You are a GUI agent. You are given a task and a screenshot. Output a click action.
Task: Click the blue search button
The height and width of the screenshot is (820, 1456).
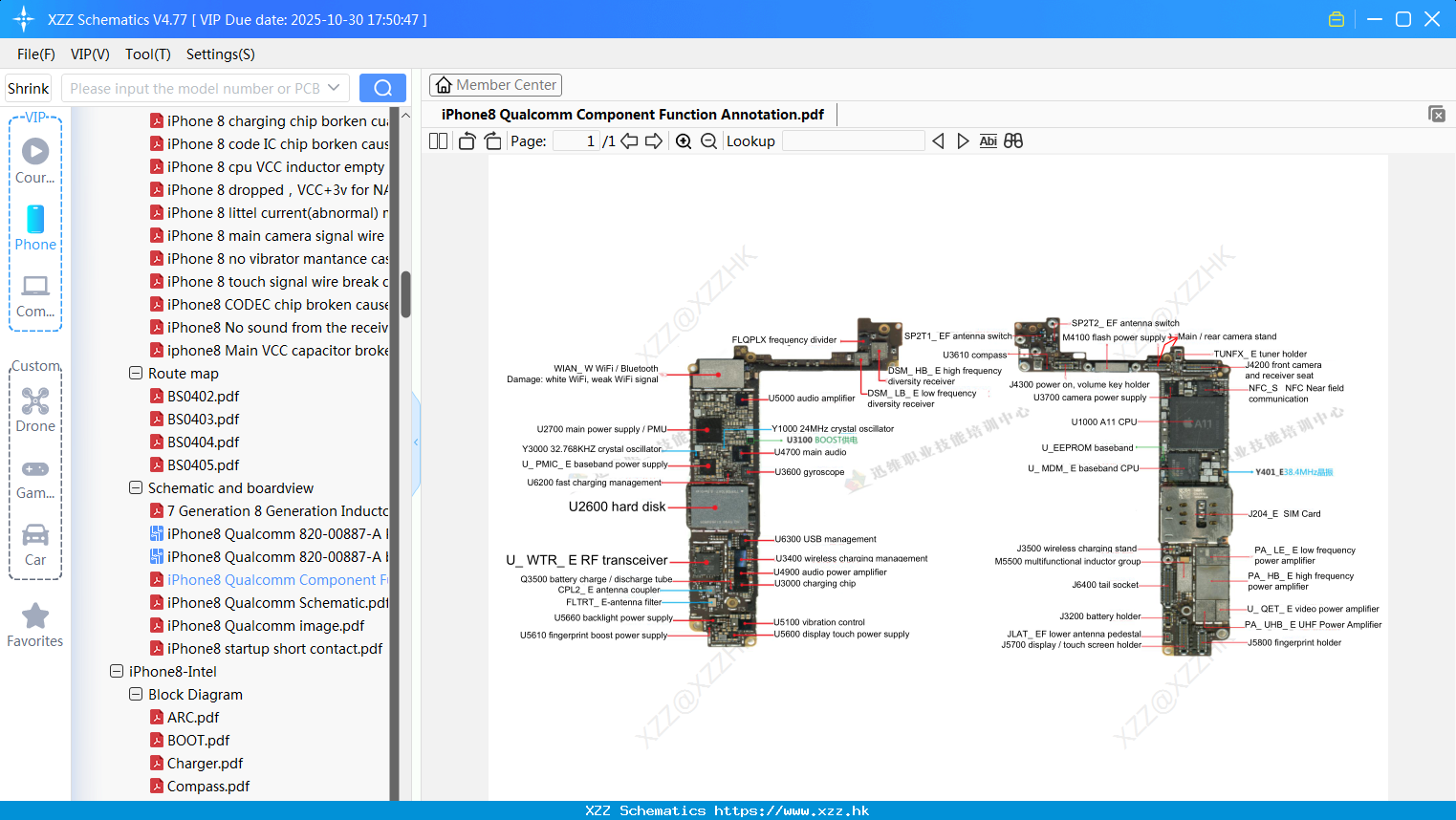tap(382, 88)
